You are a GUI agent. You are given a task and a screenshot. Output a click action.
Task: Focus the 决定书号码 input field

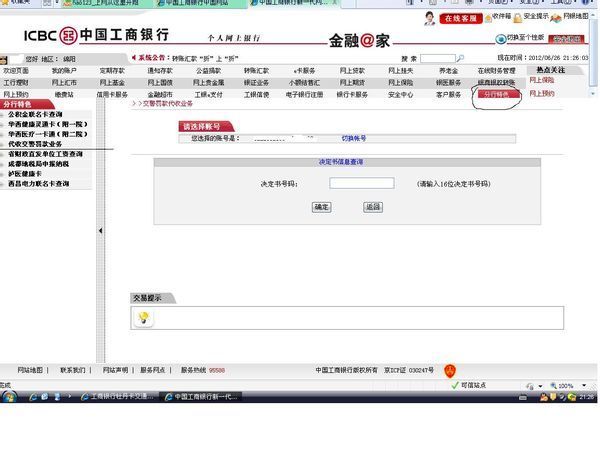362,183
